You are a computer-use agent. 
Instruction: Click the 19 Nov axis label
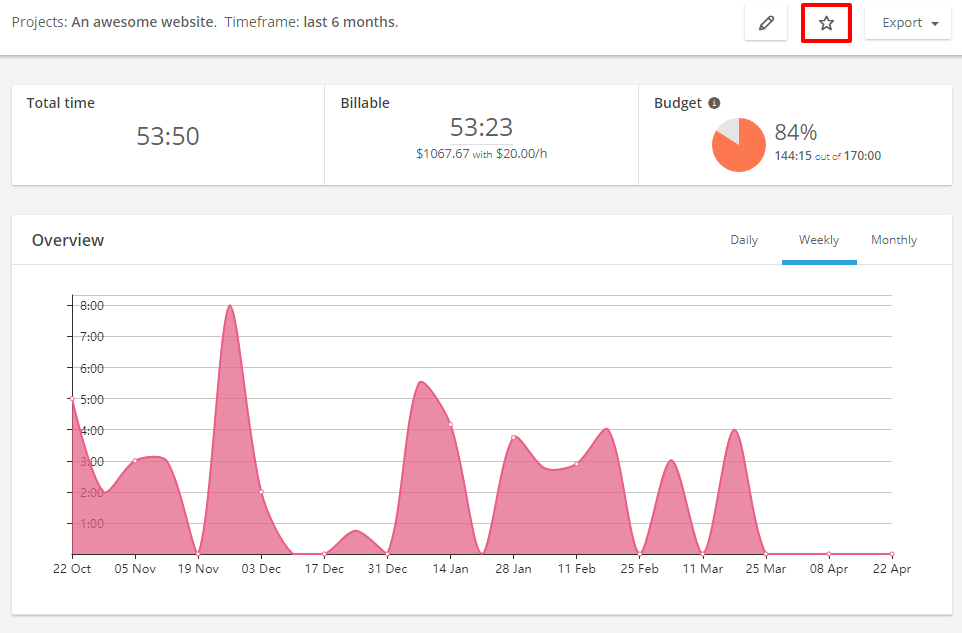pos(198,569)
